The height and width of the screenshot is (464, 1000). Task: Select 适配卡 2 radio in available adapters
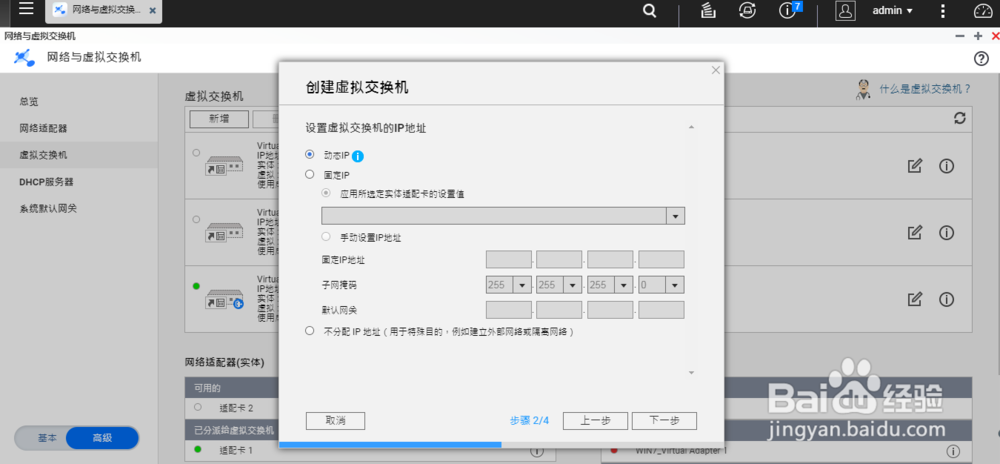[x=197, y=407]
